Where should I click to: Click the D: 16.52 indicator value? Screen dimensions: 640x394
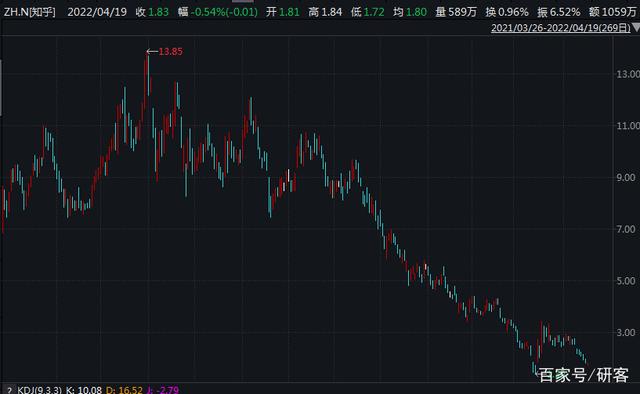pyautogui.click(x=124, y=390)
